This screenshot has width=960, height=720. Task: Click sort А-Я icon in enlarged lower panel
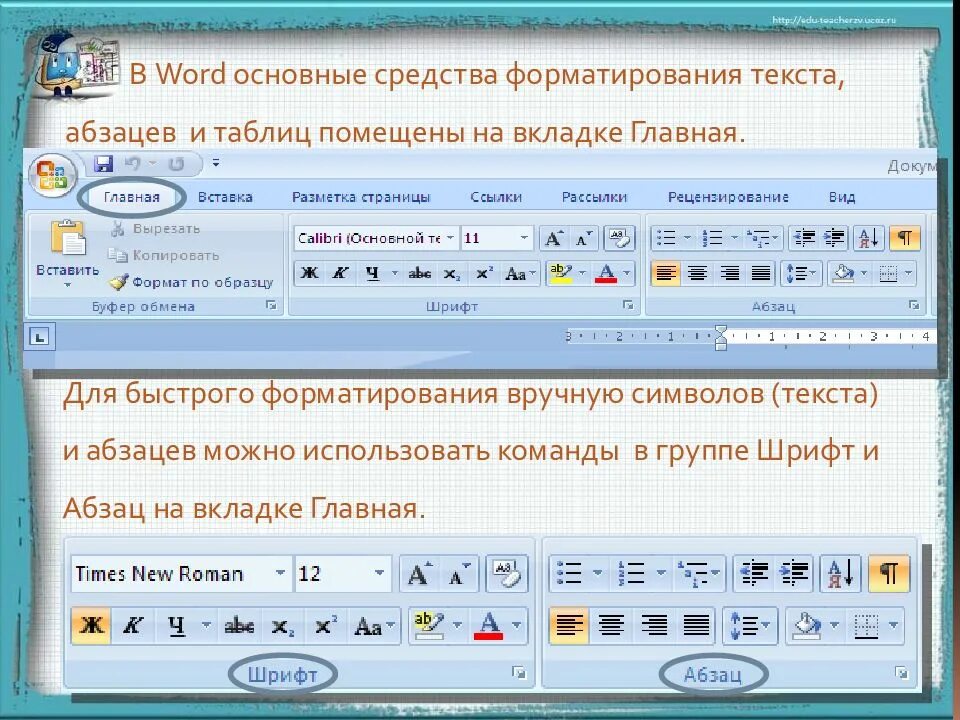(x=841, y=573)
